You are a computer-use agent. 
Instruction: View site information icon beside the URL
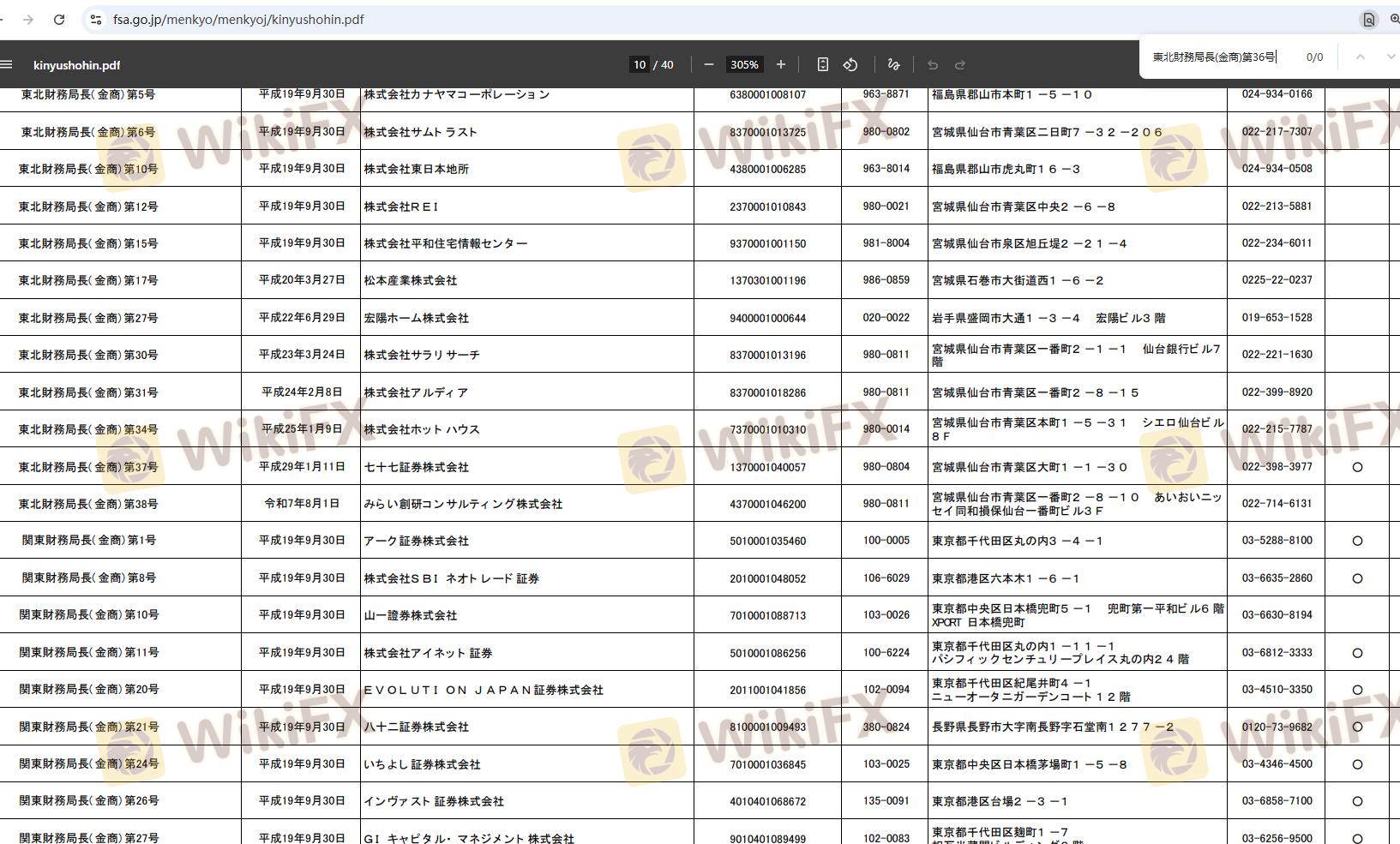(96, 19)
